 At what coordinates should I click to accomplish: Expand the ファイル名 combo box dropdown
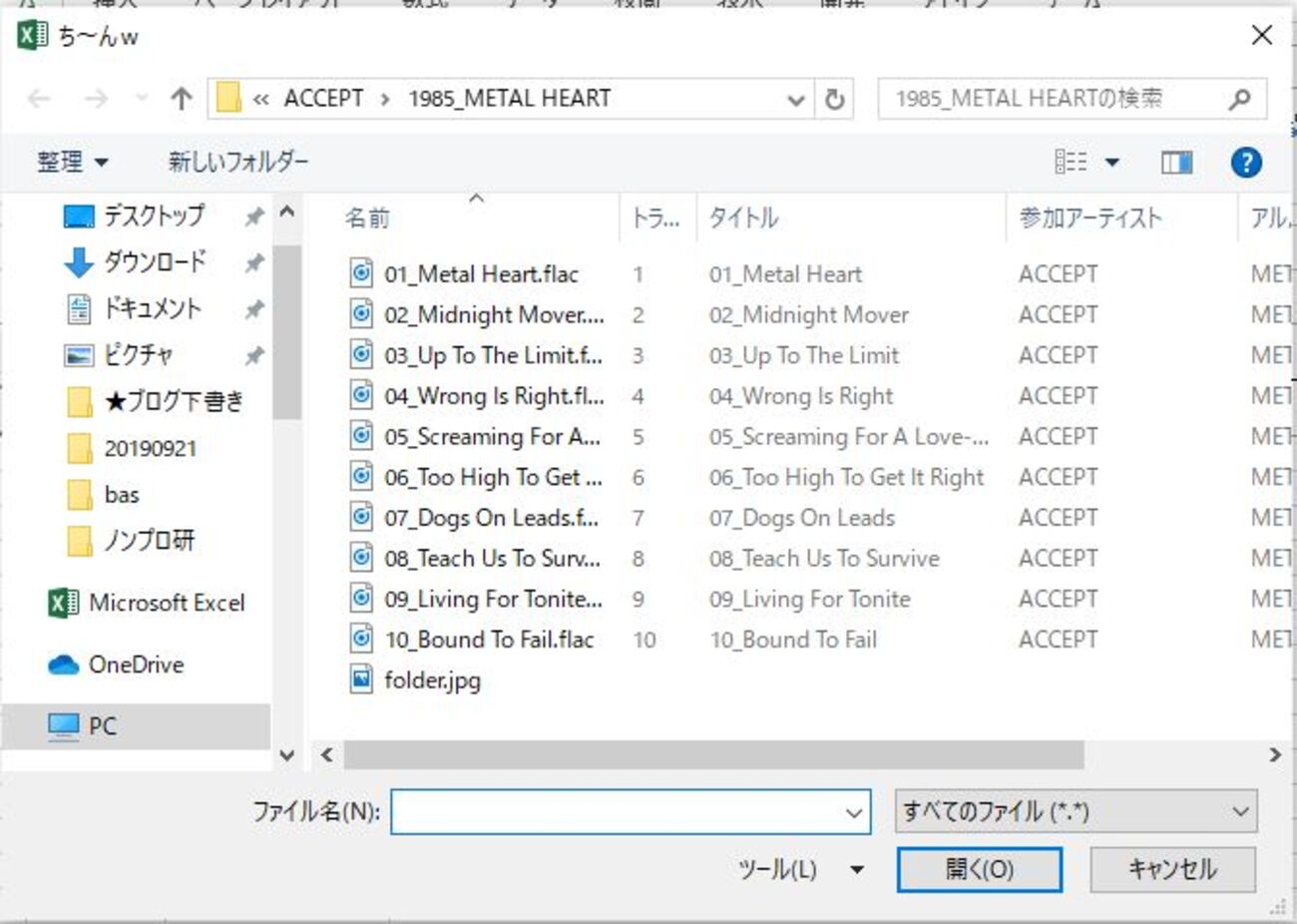[854, 812]
